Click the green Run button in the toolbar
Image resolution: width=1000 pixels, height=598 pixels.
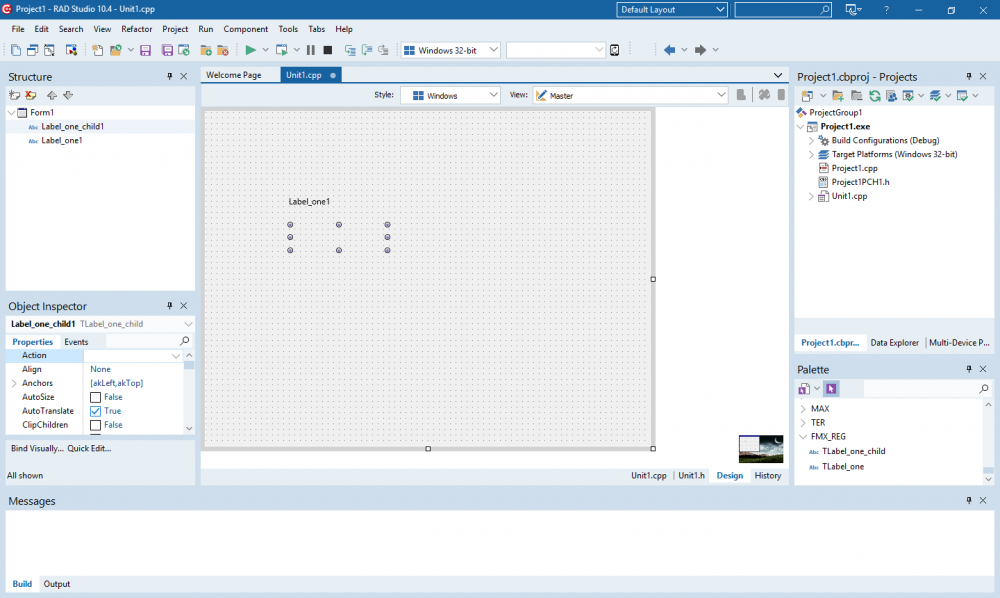(x=250, y=50)
